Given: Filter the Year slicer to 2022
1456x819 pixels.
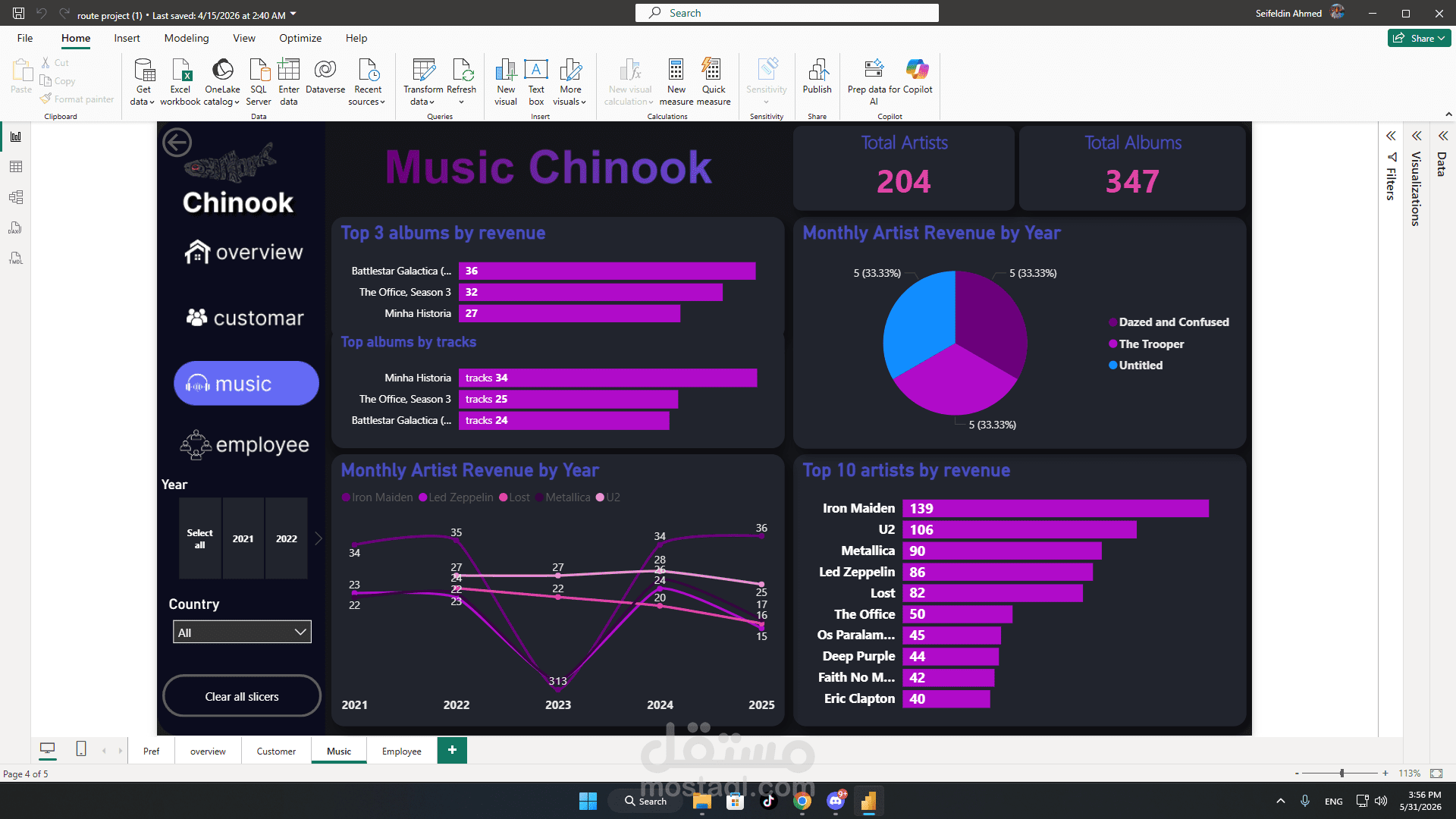Looking at the screenshot, I should [287, 538].
